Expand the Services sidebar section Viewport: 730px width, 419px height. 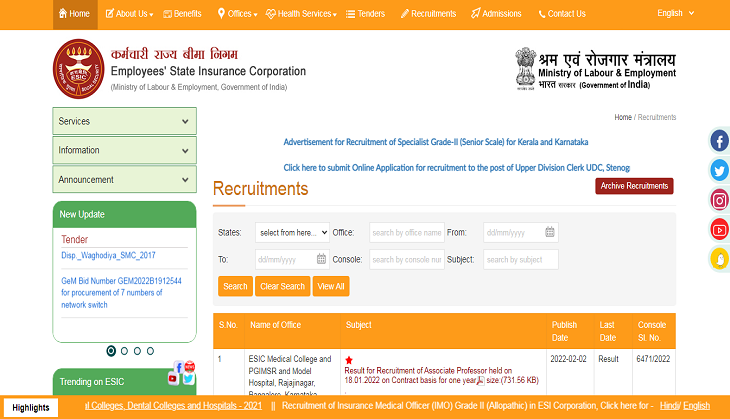(124, 121)
